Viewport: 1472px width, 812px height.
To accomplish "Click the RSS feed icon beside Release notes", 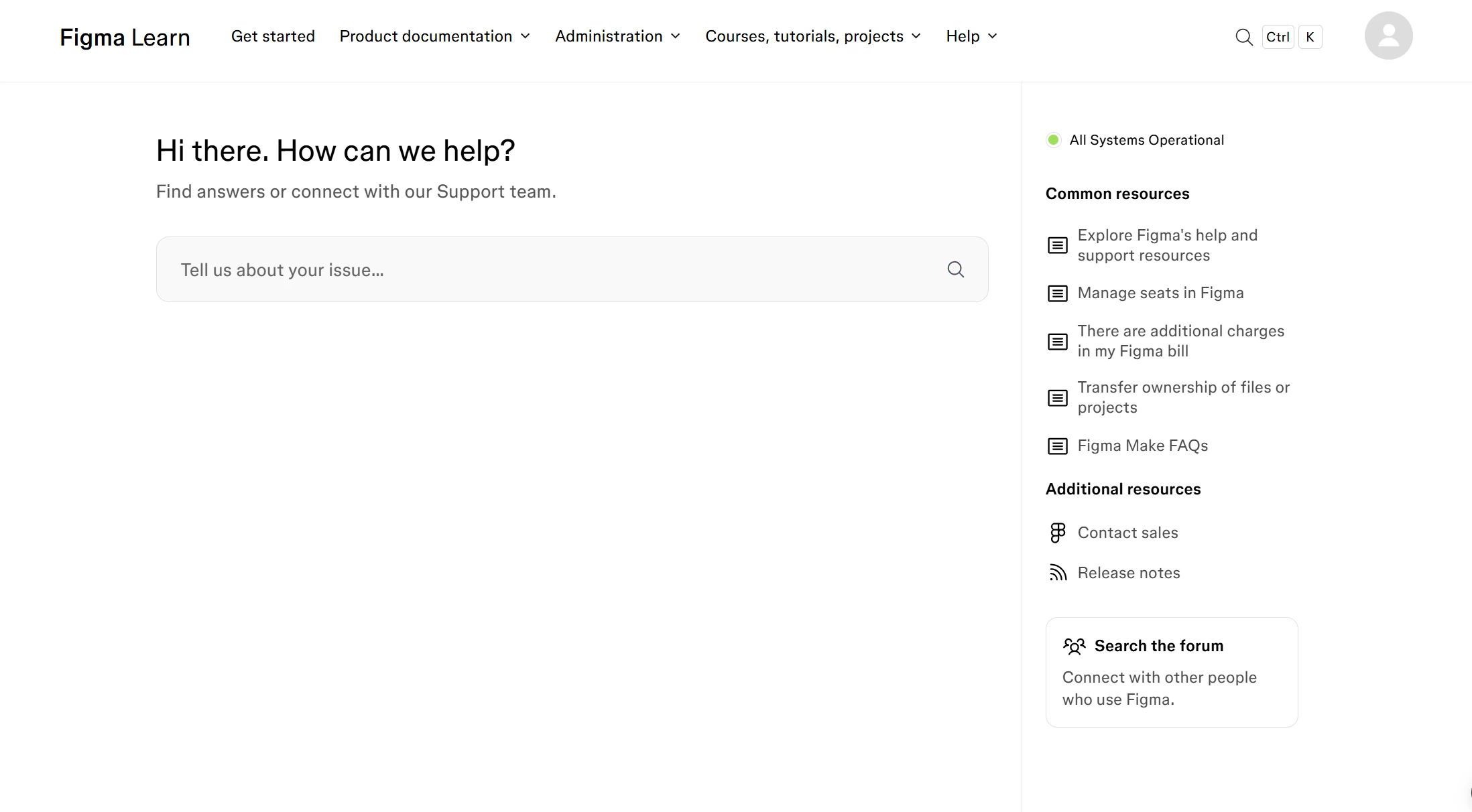I will pyautogui.click(x=1058, y=573).
